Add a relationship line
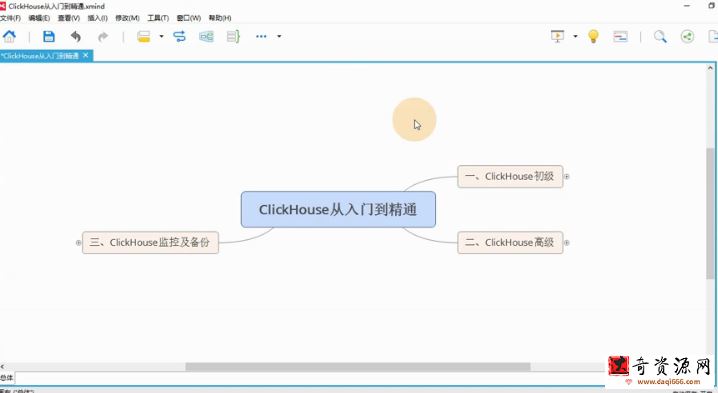This screenshot has height=393, width=718. click(180, 37)
